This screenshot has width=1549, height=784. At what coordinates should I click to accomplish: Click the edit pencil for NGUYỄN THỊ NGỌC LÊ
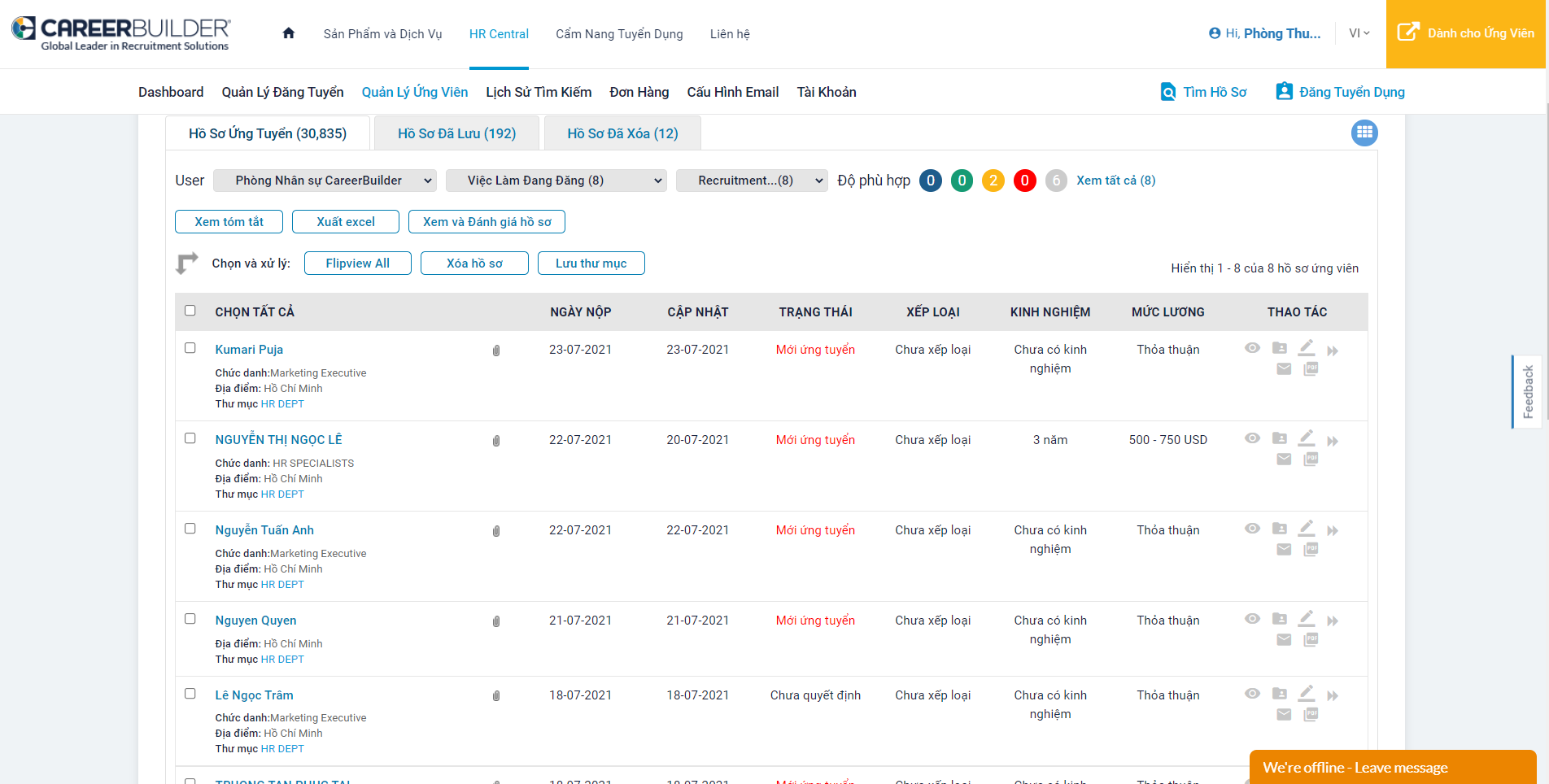click(1307, 438)
